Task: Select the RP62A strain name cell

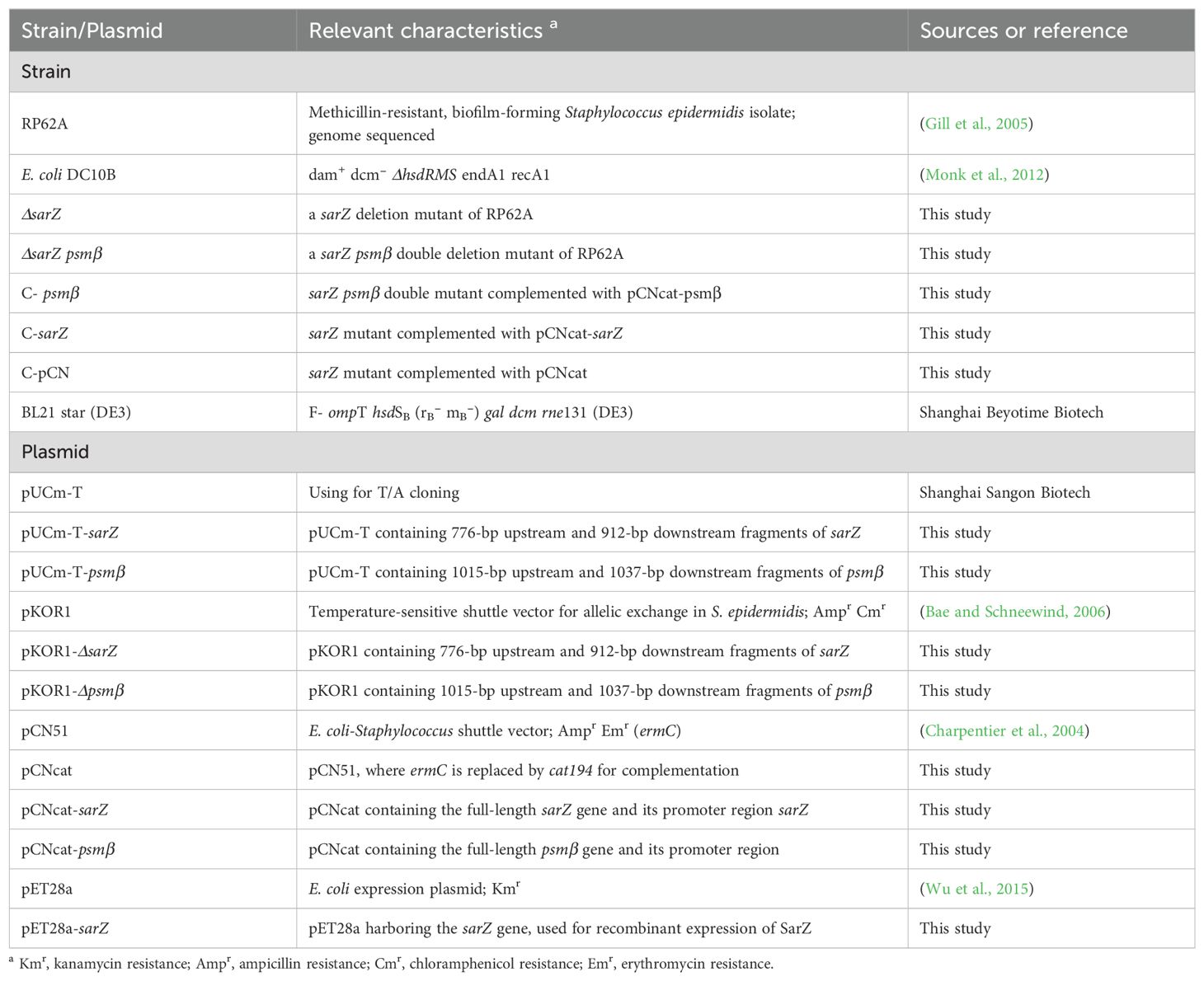Action: 153,124
